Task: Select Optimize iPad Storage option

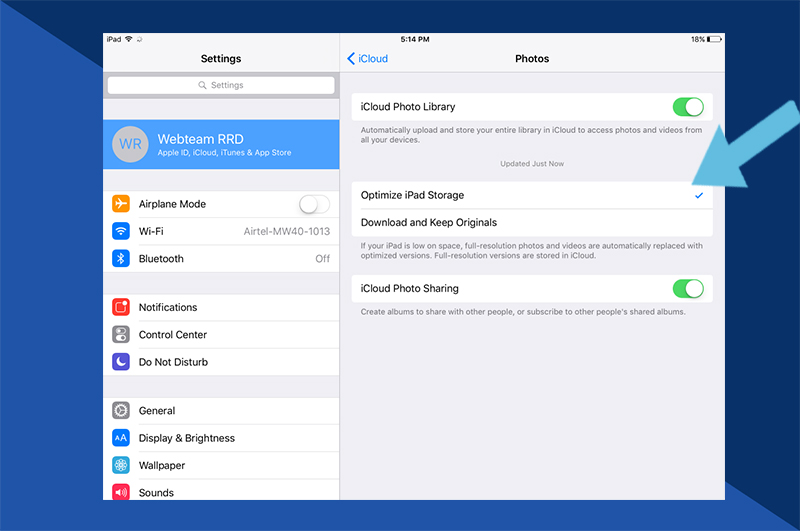Action: pyautogui.click(x=532, y=195)
